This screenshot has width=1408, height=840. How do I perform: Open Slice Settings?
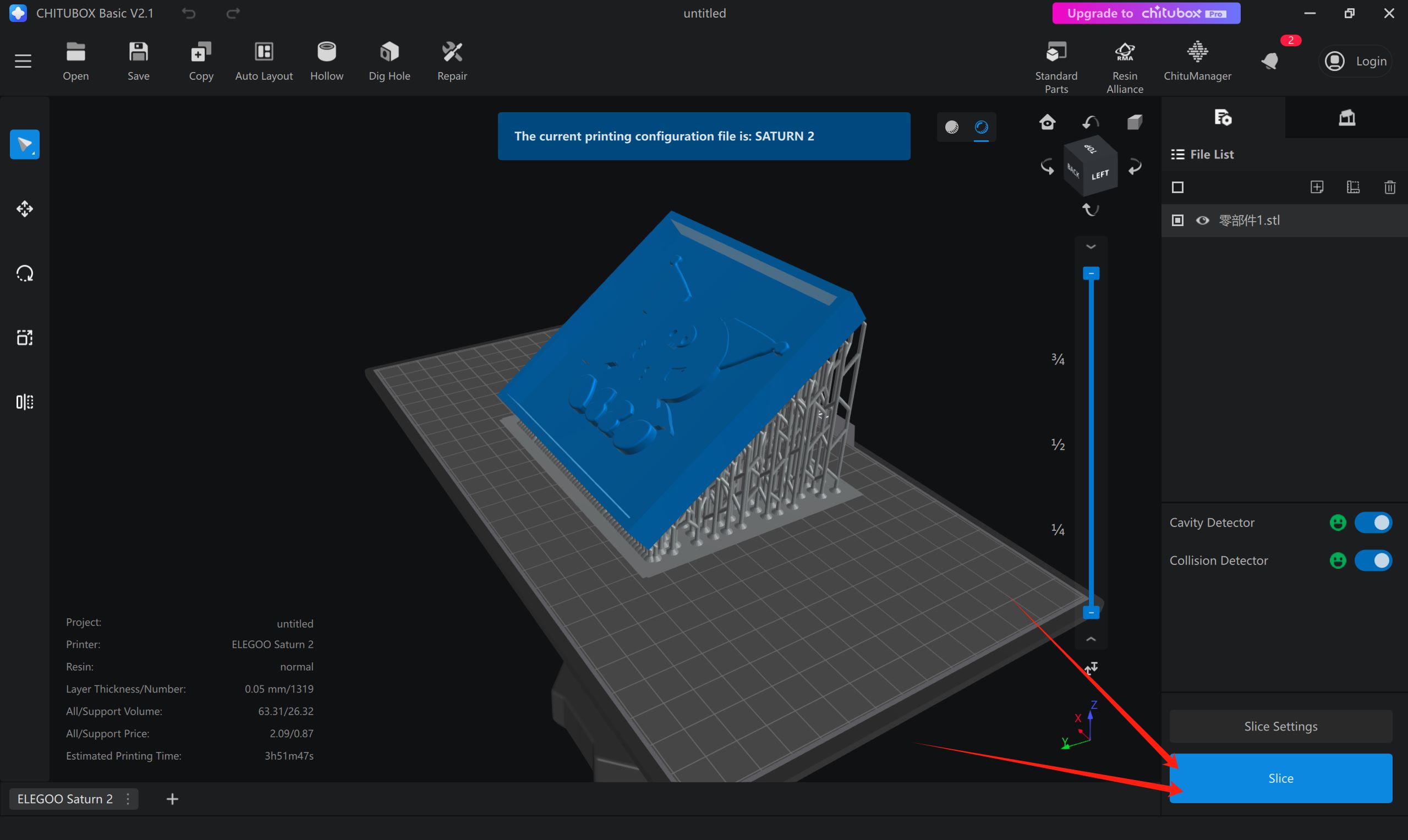coord(1280,726)
